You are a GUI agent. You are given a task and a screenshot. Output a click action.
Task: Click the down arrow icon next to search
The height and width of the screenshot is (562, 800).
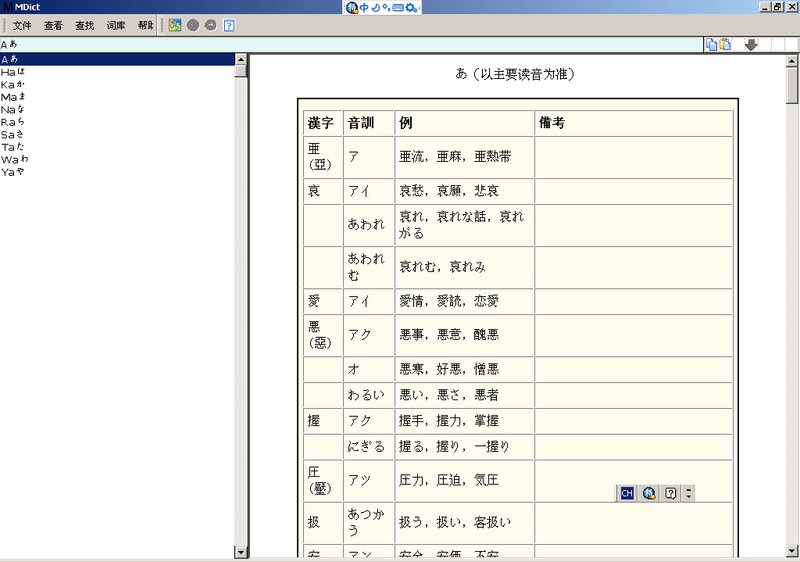(x=751, y=44)
